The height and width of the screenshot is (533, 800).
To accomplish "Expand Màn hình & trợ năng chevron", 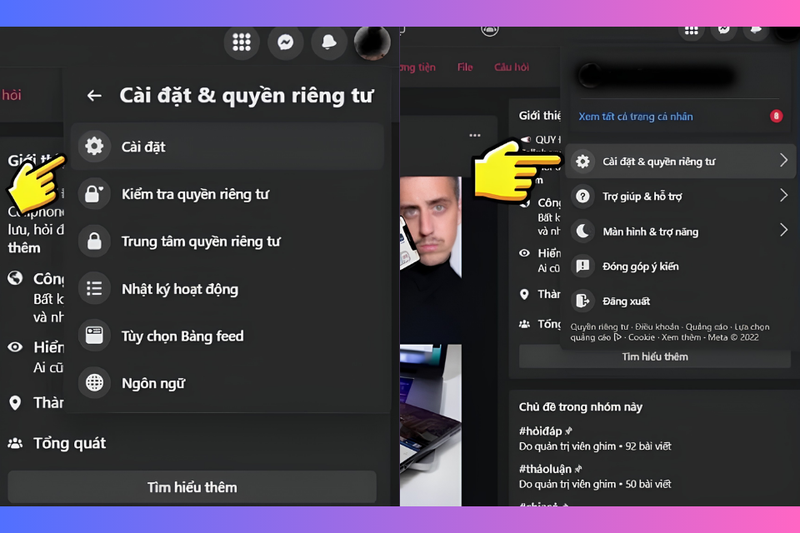I will [784, 230].
